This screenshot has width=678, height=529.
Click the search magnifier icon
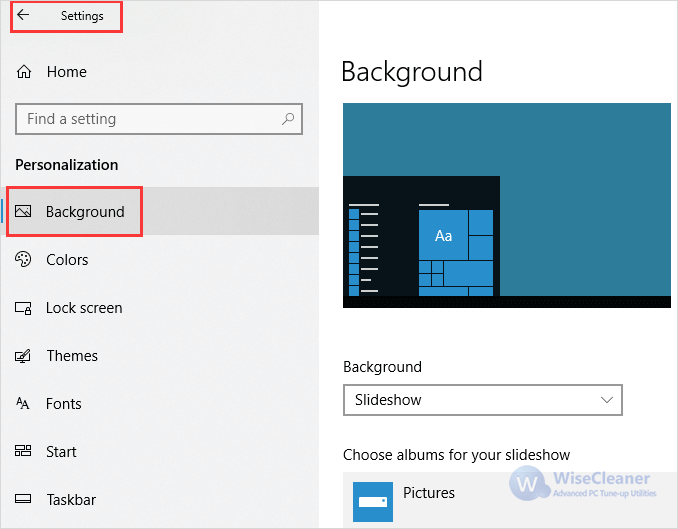pyautogui.click(x=288, y=119)
